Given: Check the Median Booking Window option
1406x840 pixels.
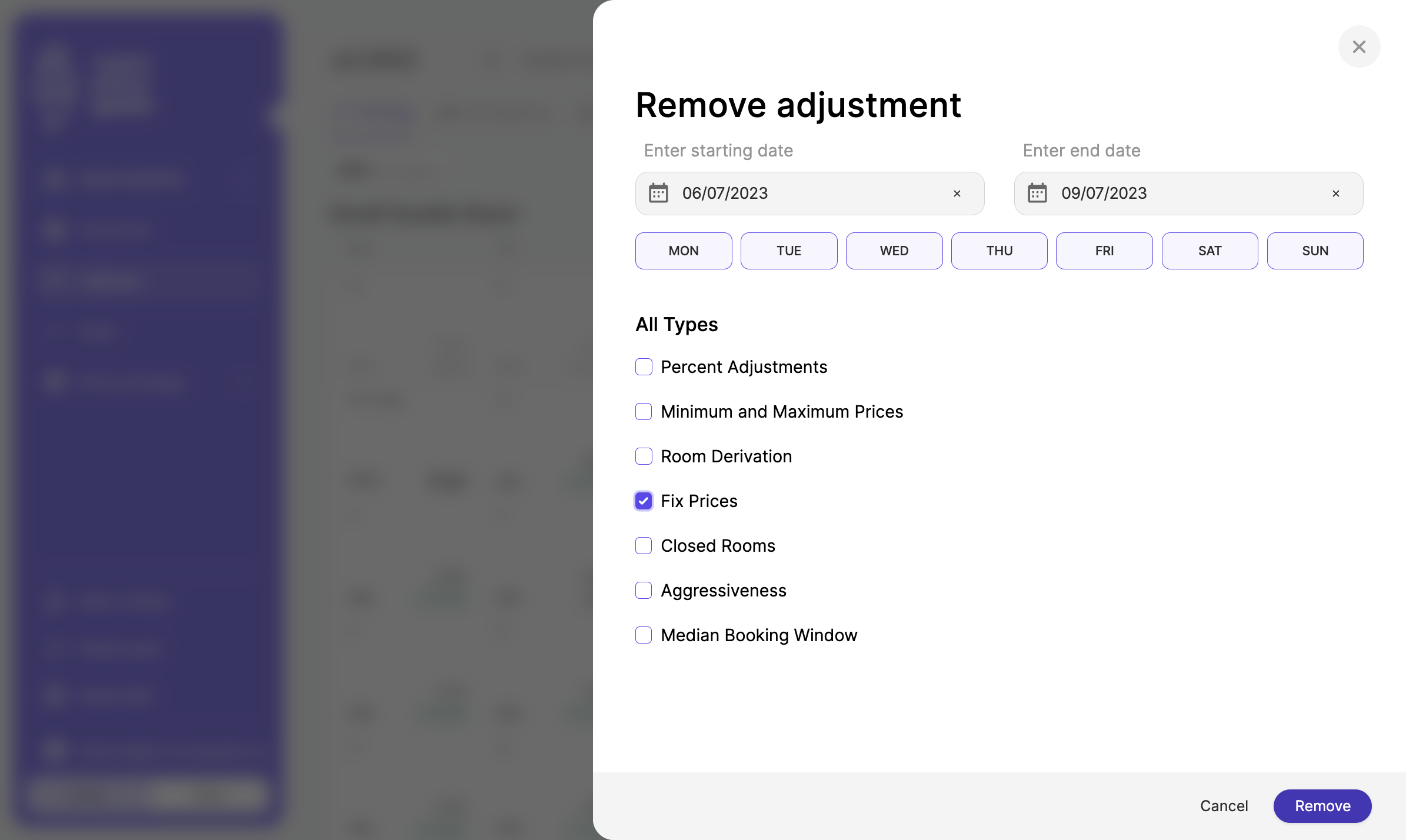Looking at the screenshot, I should [x=644, y=635].
